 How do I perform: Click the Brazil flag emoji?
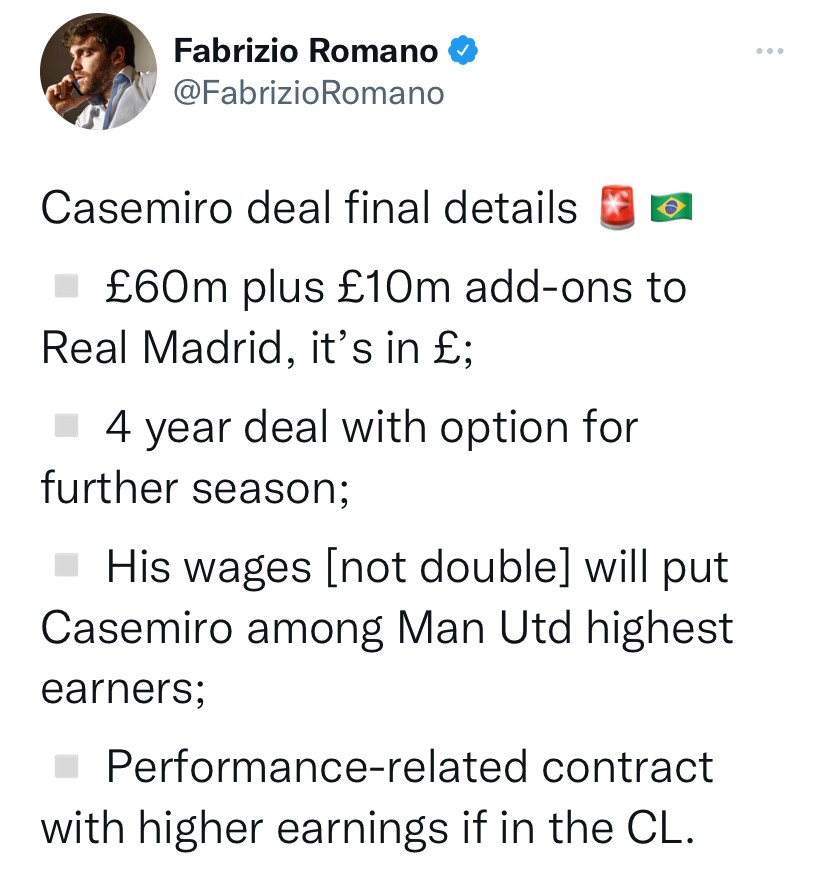(671, 210)
